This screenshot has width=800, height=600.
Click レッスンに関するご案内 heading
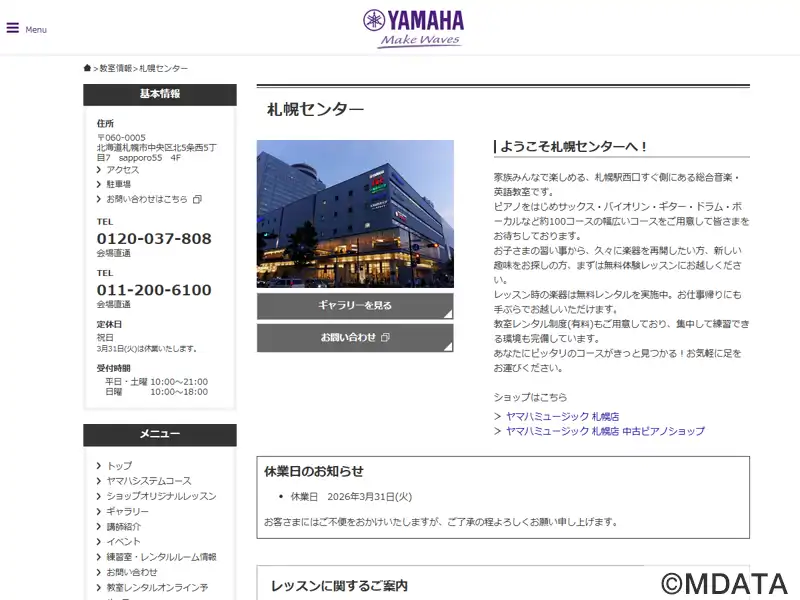339,586
